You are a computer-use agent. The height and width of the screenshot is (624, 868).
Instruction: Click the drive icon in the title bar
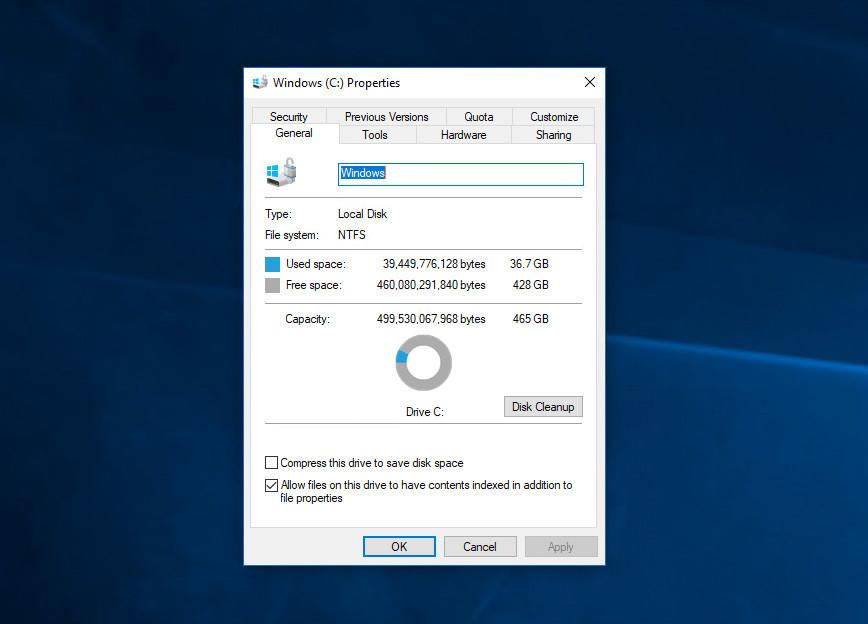(x=260, y=82)
